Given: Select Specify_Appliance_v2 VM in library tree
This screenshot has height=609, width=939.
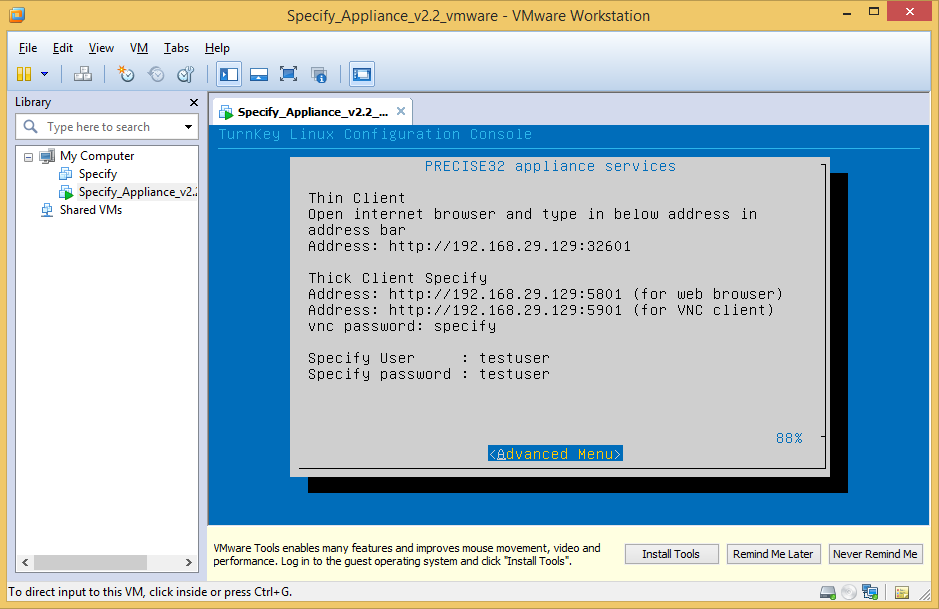Looking at the screenshot, I should tap(137, 192).
